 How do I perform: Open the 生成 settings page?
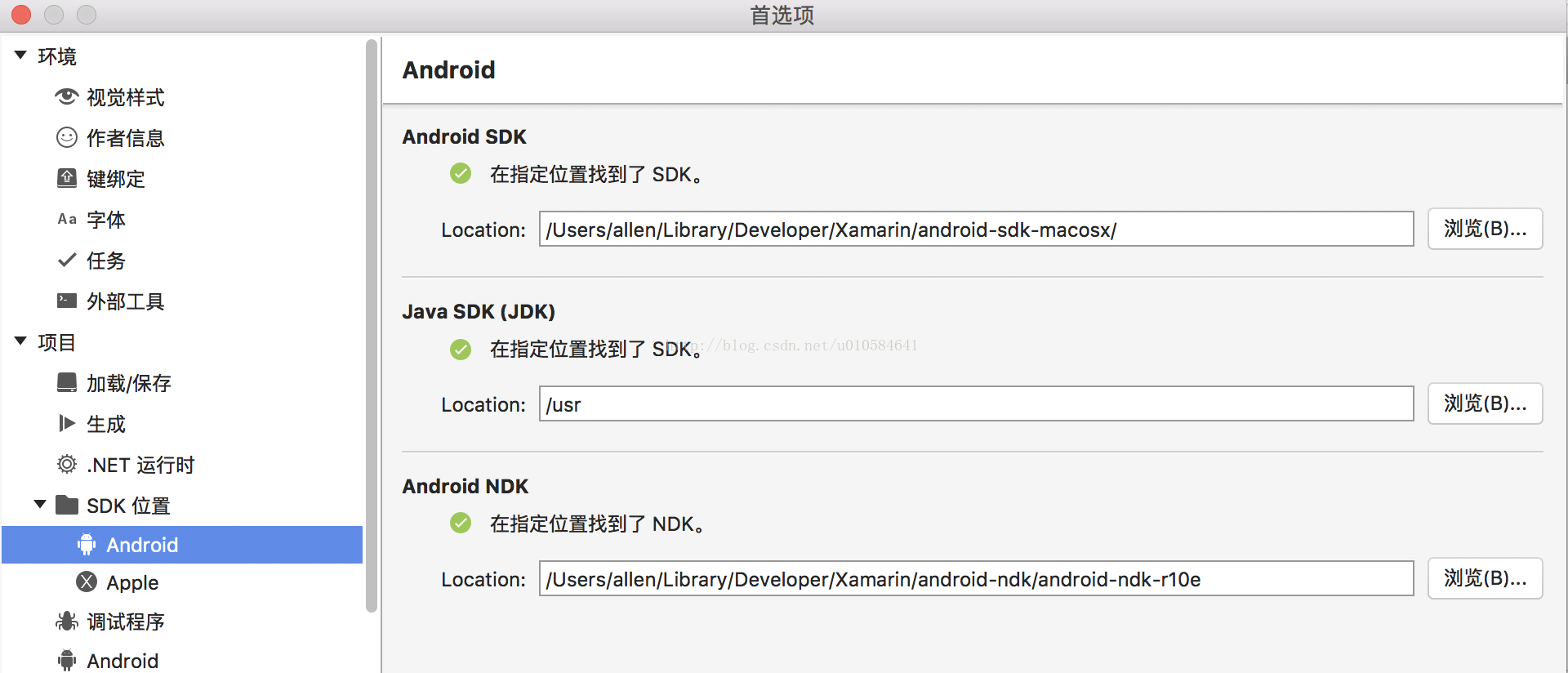coord(106,424)
